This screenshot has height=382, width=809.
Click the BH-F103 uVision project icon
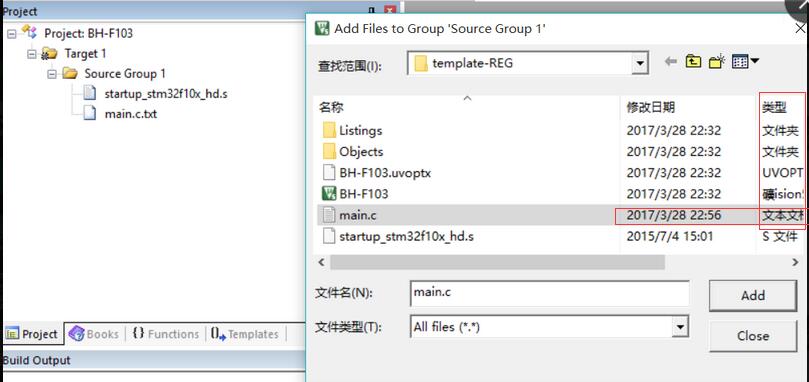tap(329, 194)
